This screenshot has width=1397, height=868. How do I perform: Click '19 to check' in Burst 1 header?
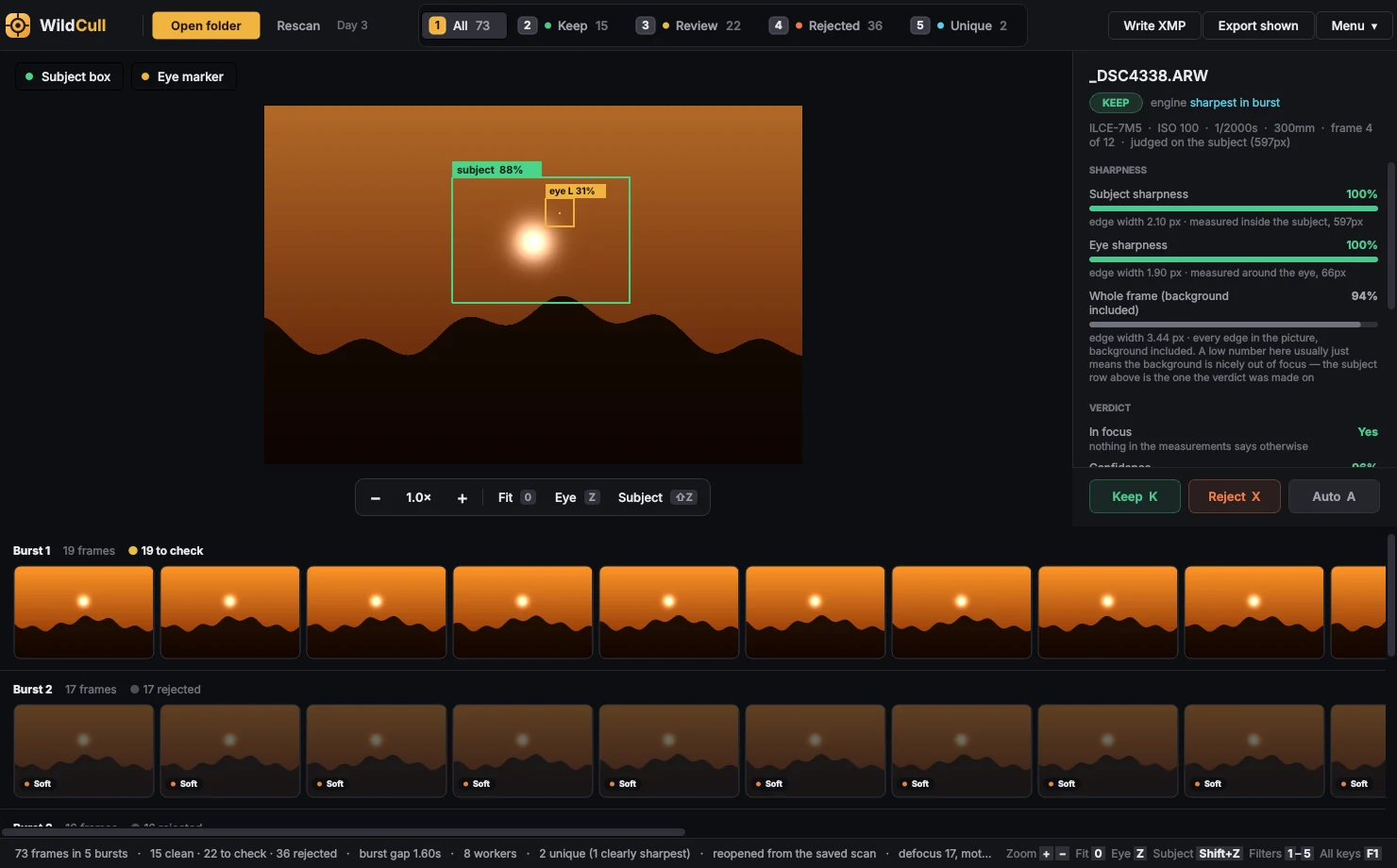166,551
